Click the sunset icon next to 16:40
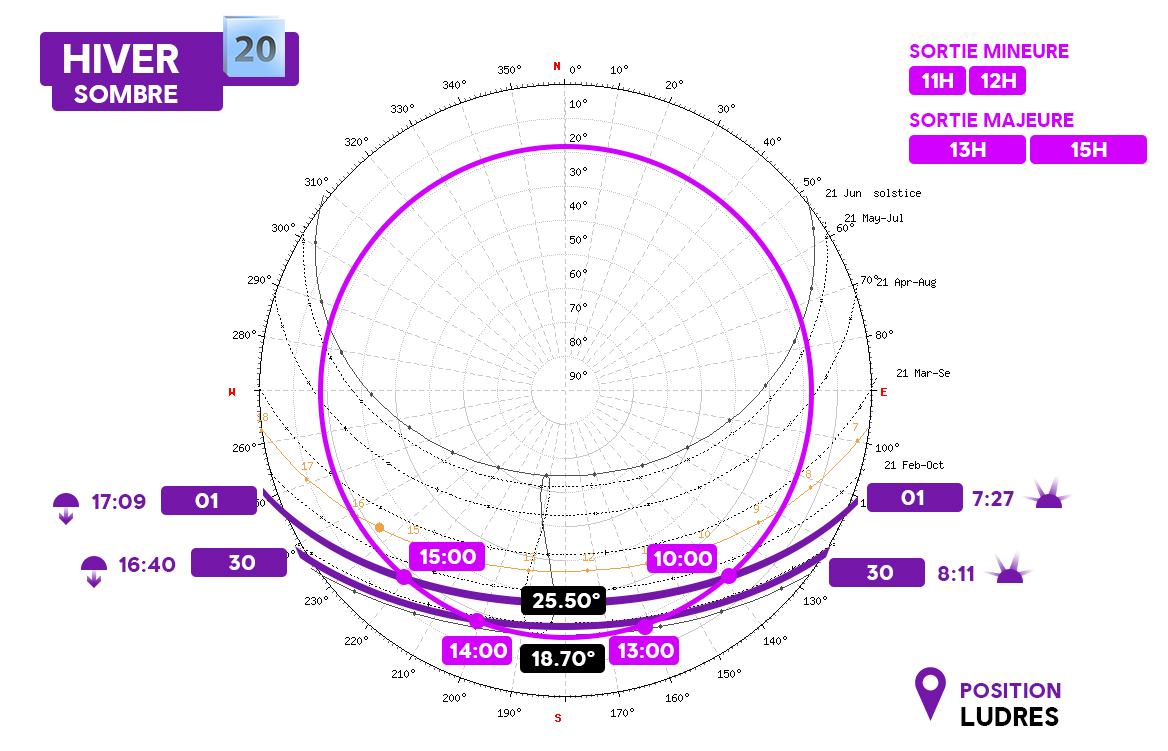1168x751 pixels. coord(94,570)
